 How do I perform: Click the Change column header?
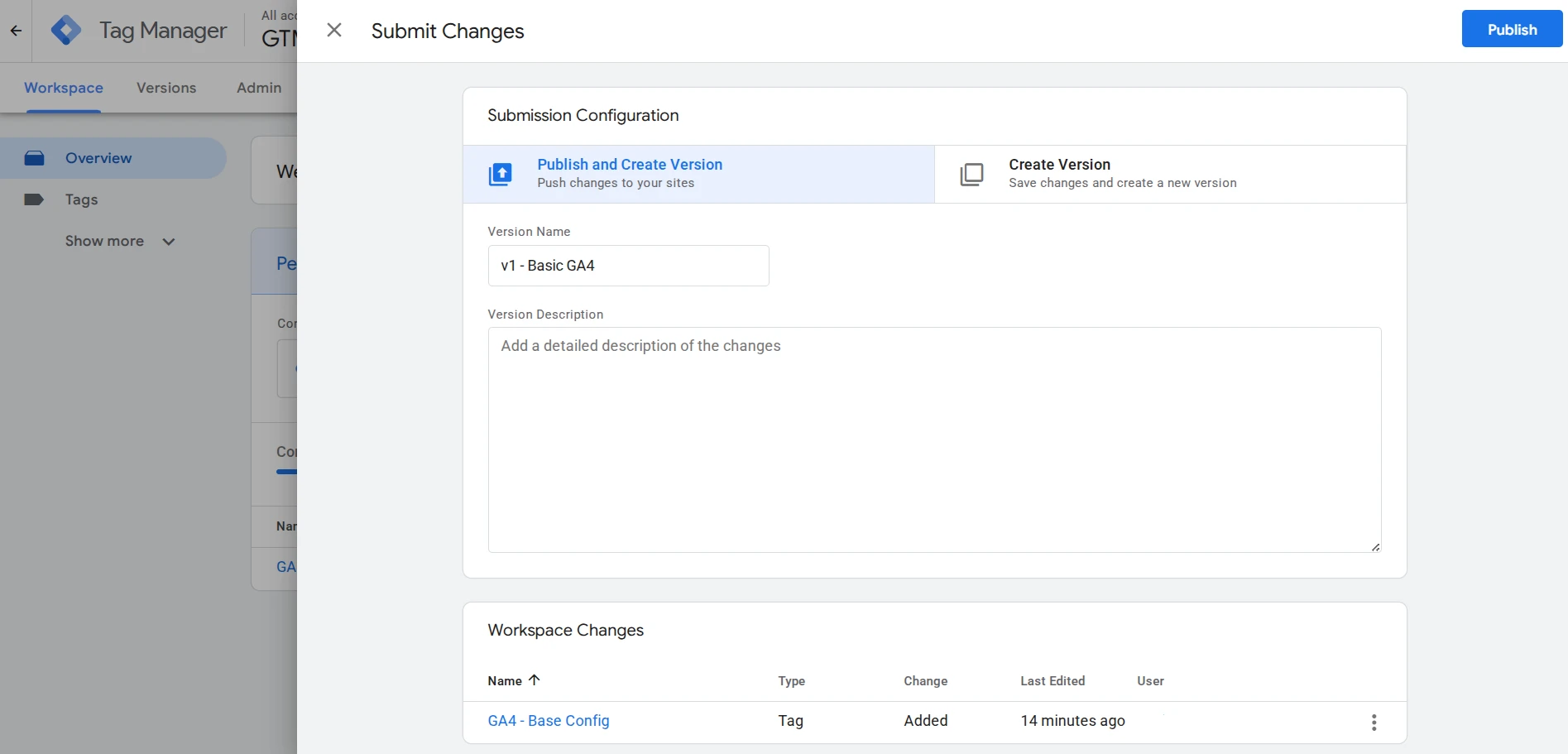click(925, 681)
